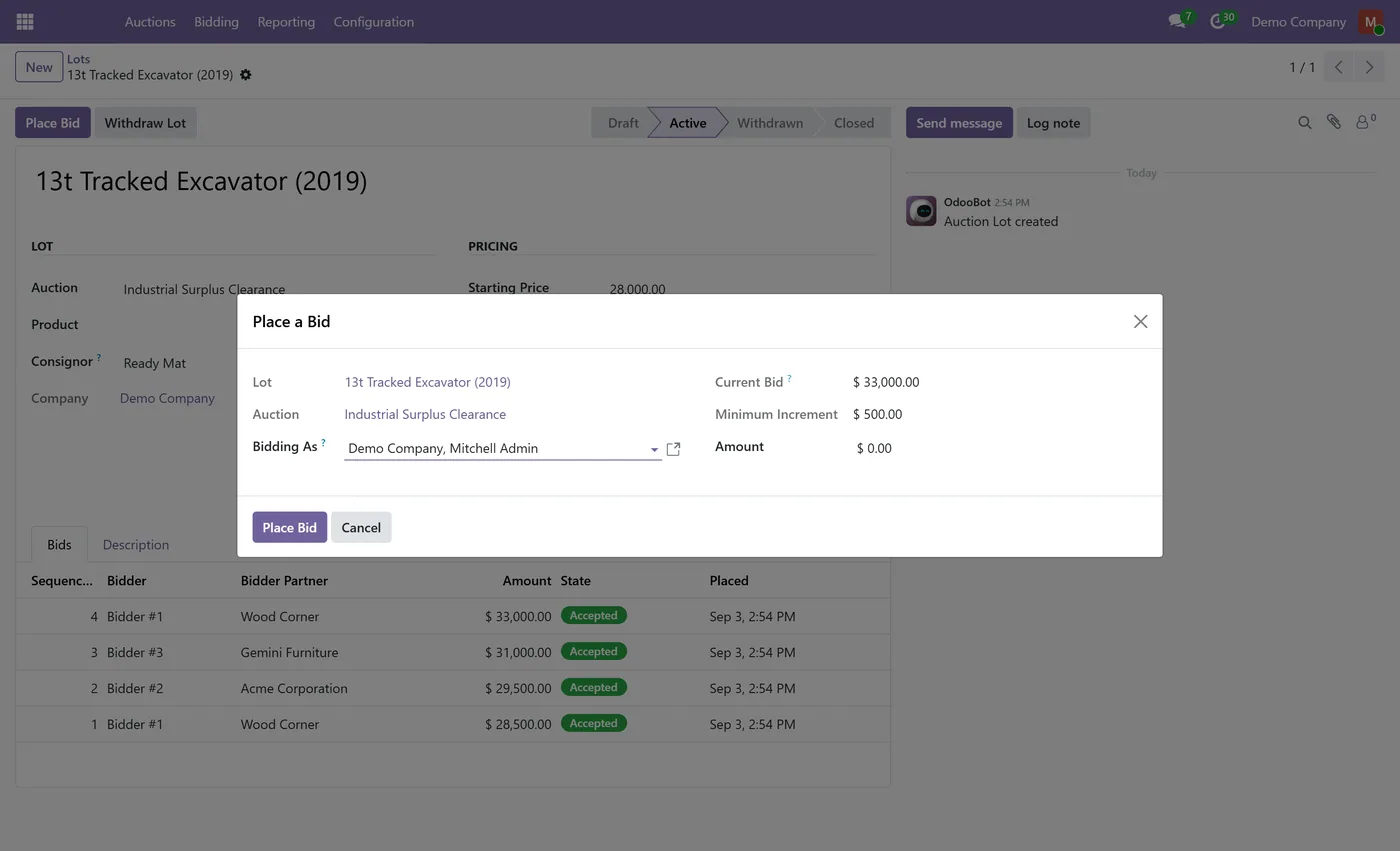Click the OdooBot avatar

[x=921, y=211]
